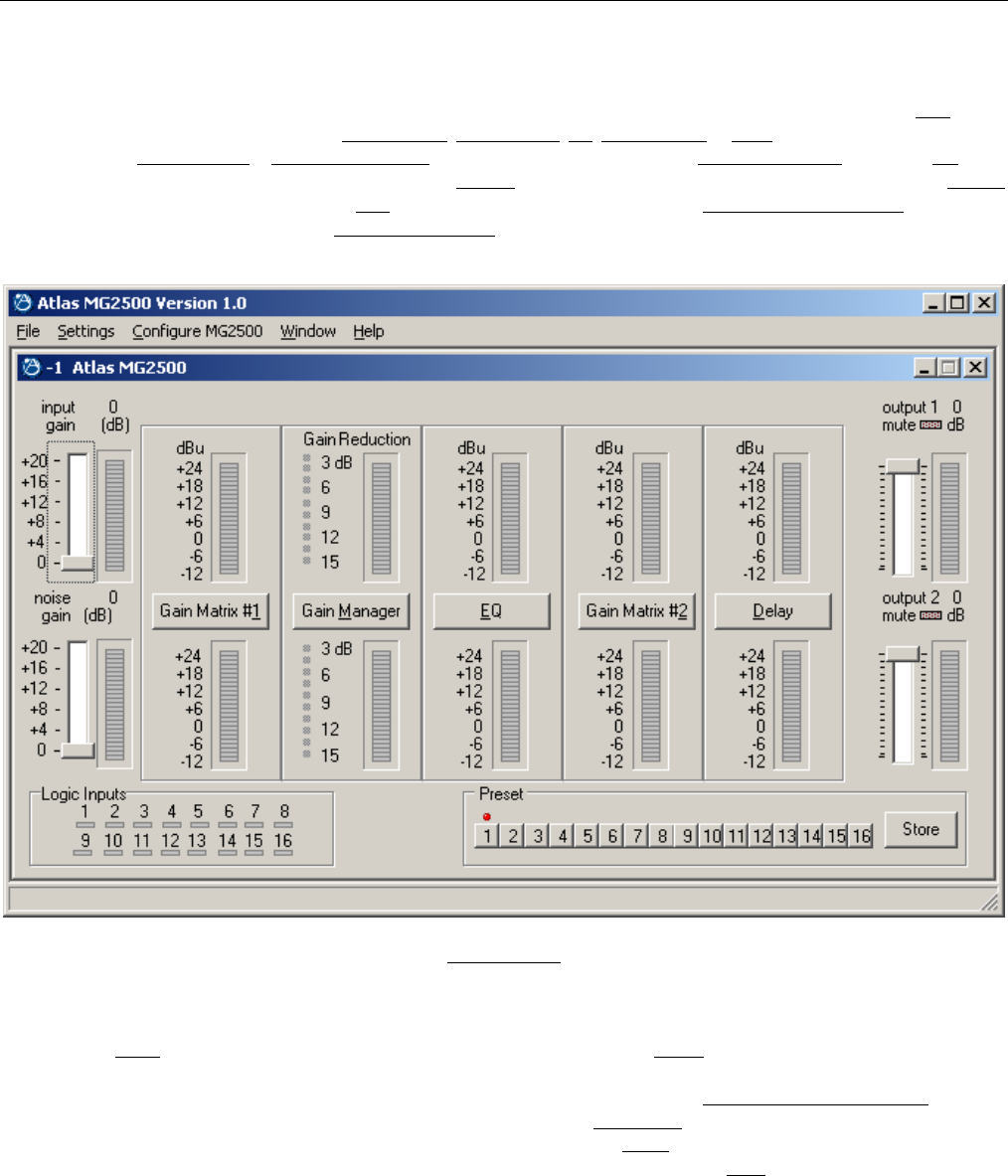Open the Help menu
Viewport: 1008px width, 1176px height.
click(x=368, y=331)
